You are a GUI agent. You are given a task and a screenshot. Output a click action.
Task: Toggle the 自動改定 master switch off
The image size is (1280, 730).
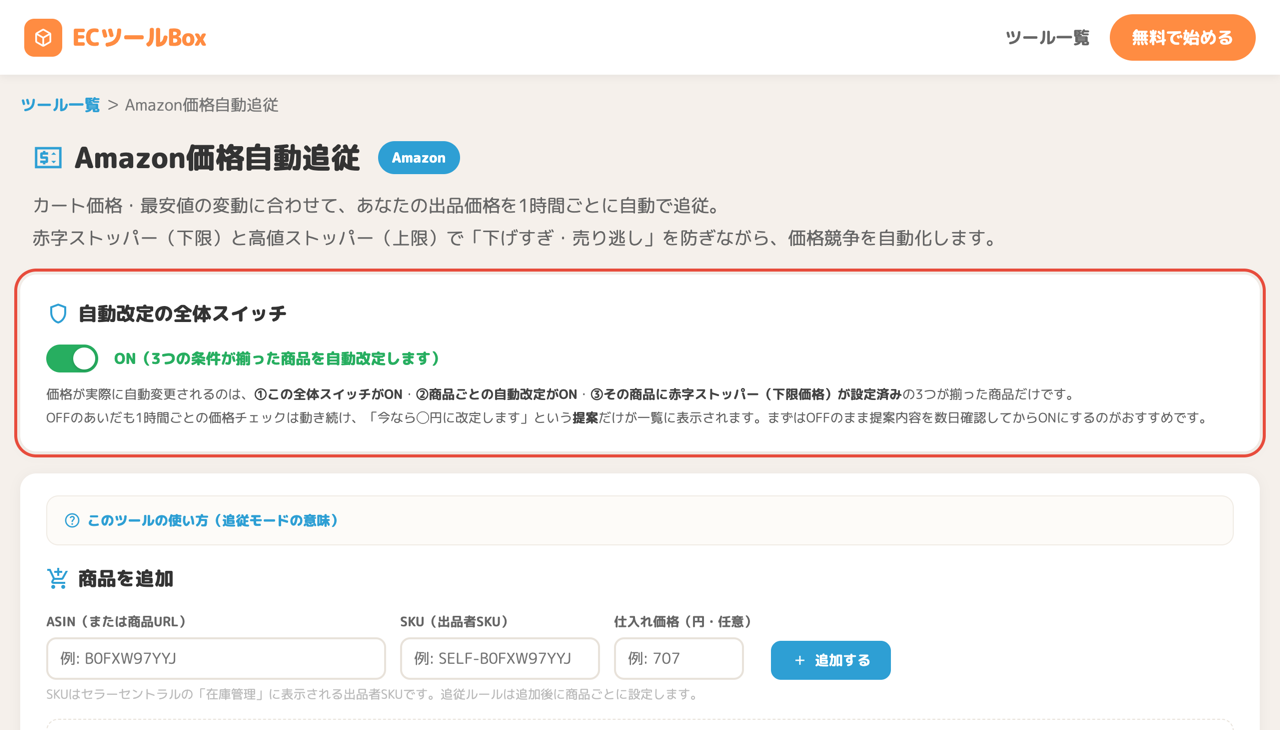[x=72, y=358]
